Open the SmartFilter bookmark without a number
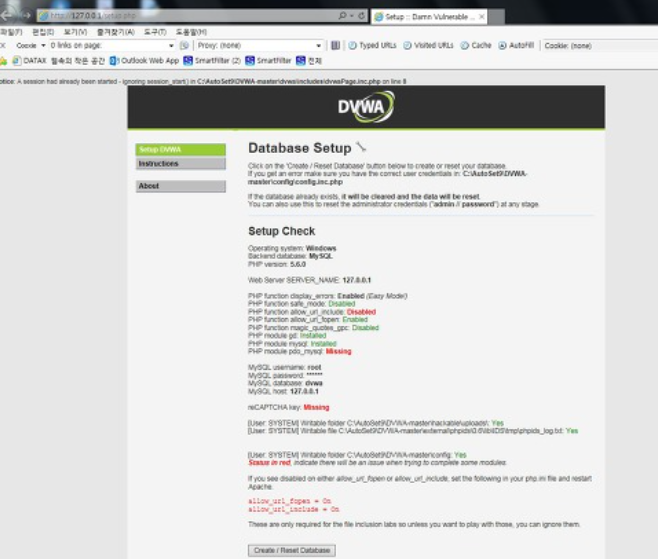 point(268,61)
